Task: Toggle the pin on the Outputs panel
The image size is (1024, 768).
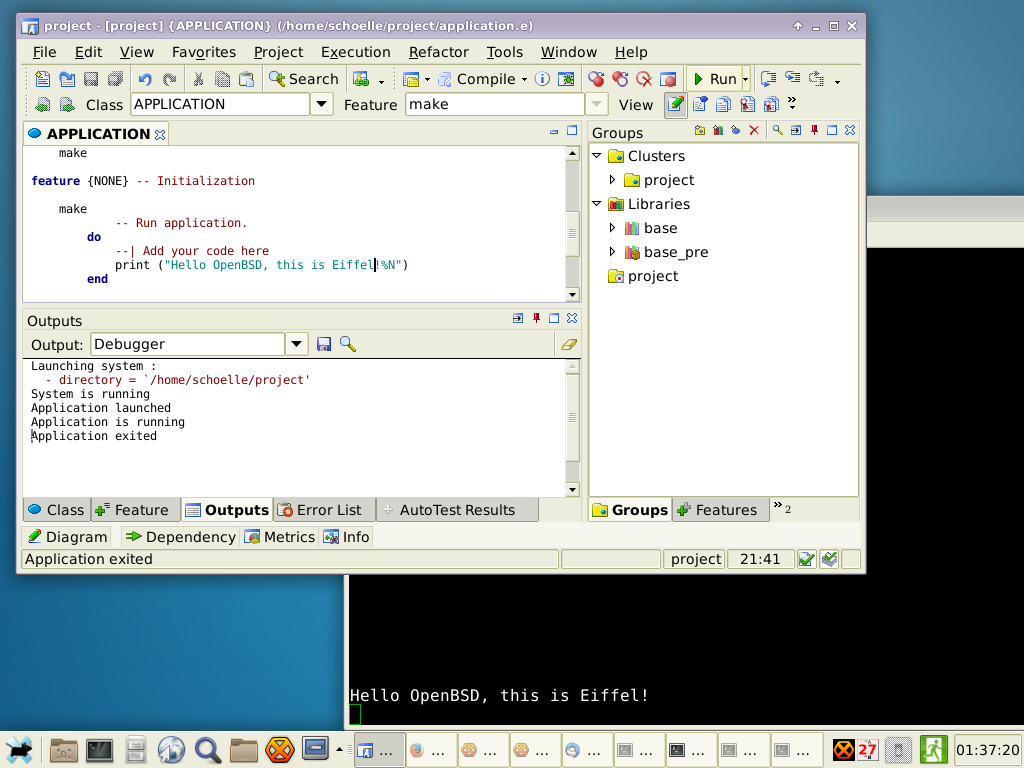Action: tap(536, 319)
